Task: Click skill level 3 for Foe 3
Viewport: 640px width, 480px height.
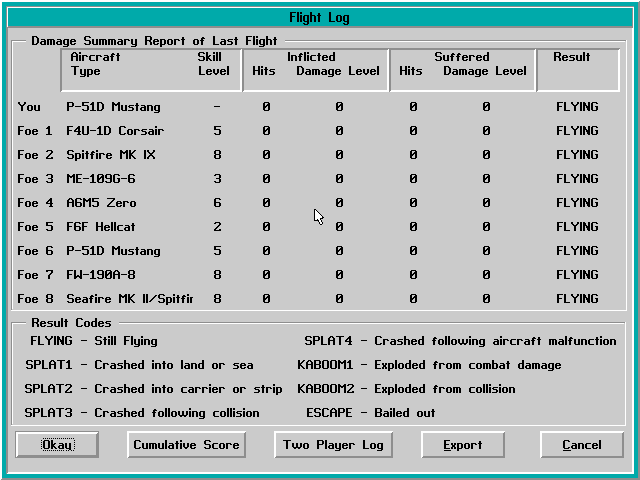Action: [x=217, y=179]
